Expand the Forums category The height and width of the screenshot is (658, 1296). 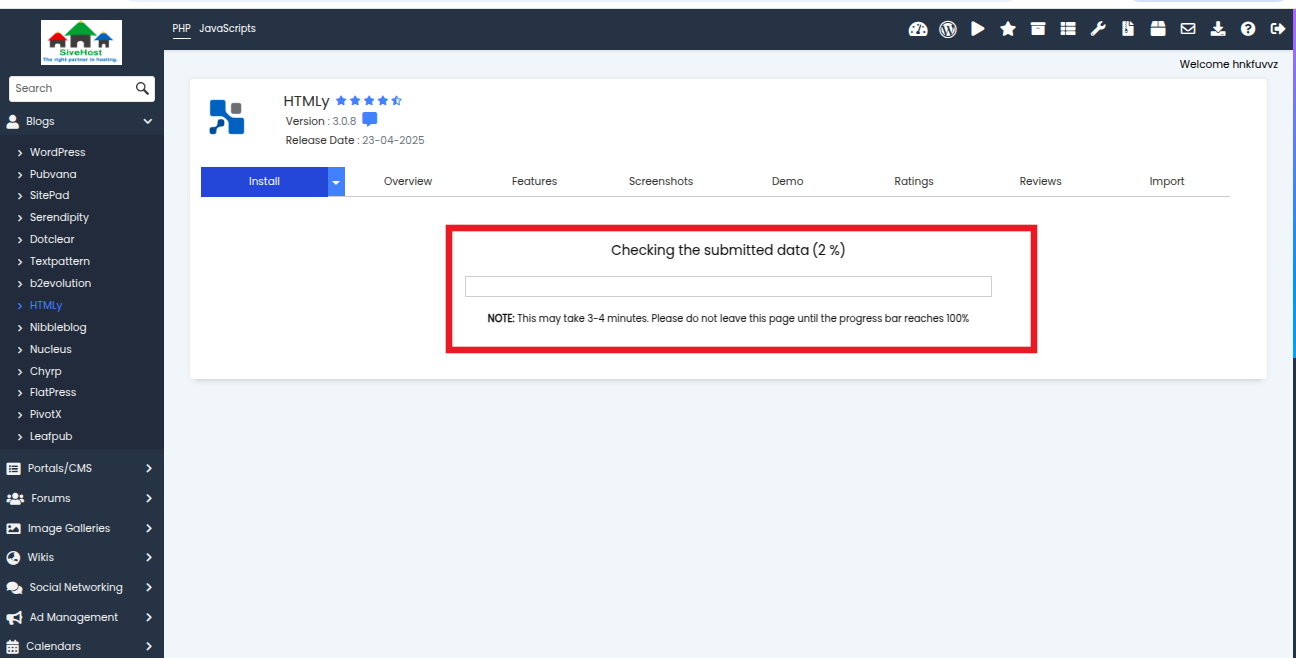(81, 498)
